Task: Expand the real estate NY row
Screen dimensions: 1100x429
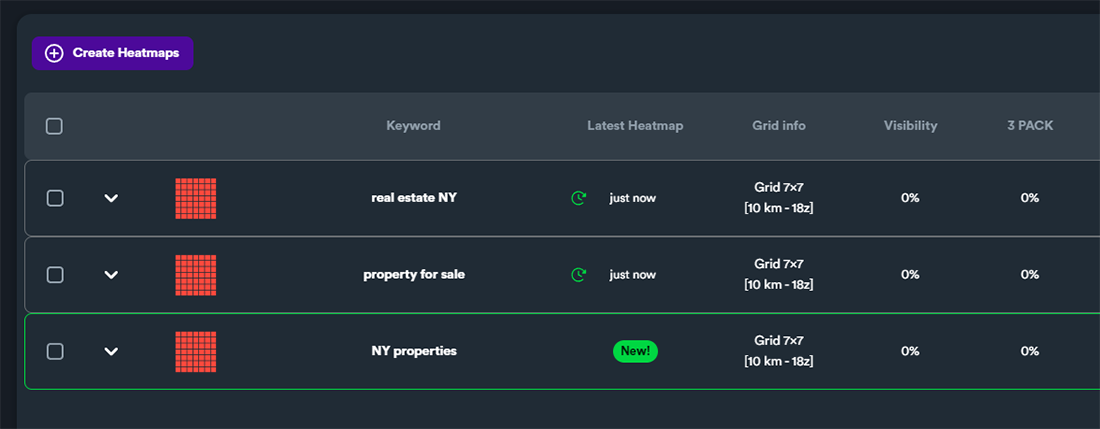Action: tap(111, 198)
